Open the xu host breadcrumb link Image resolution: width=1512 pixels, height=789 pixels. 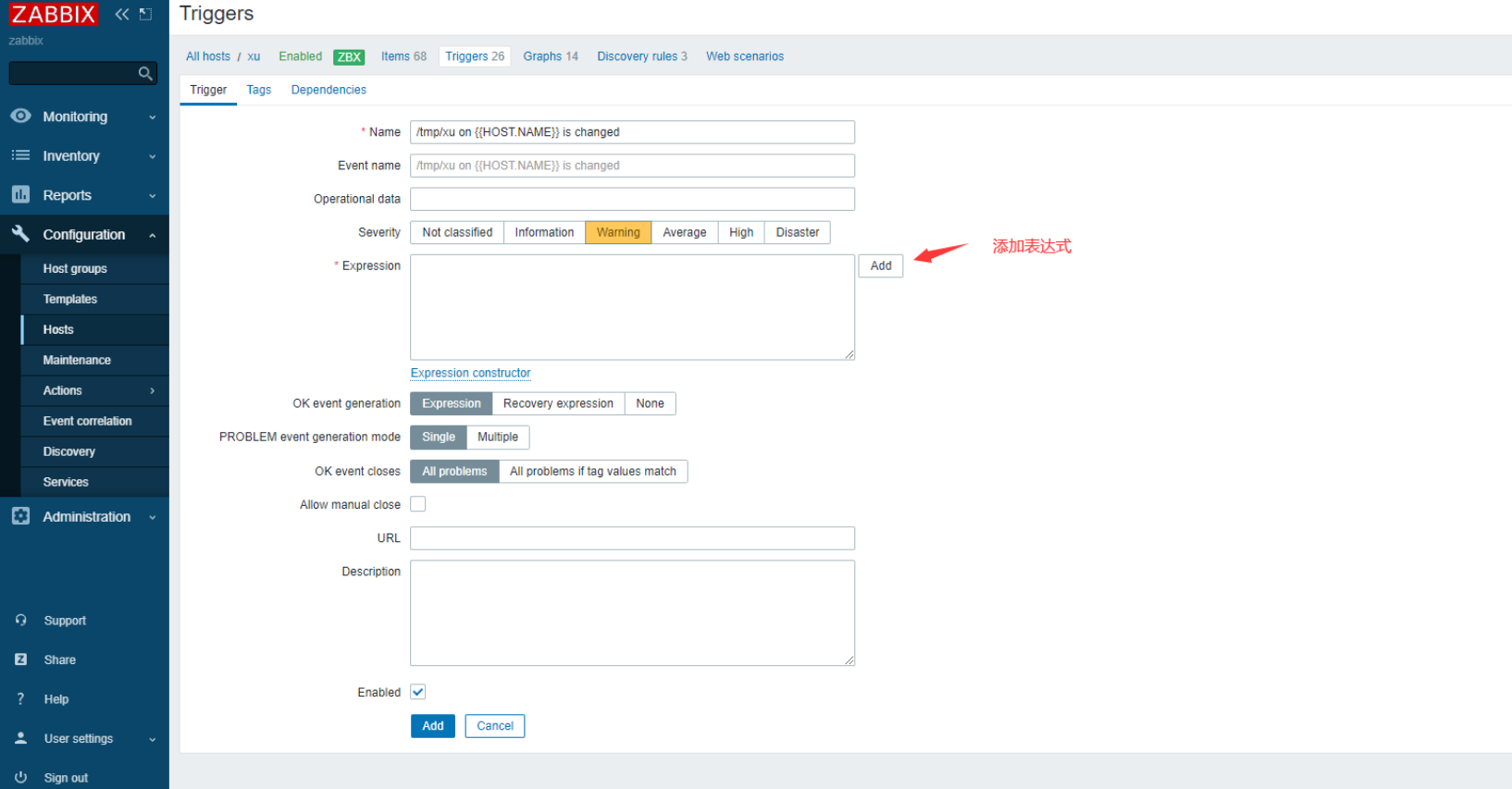[x=254, y=56]
